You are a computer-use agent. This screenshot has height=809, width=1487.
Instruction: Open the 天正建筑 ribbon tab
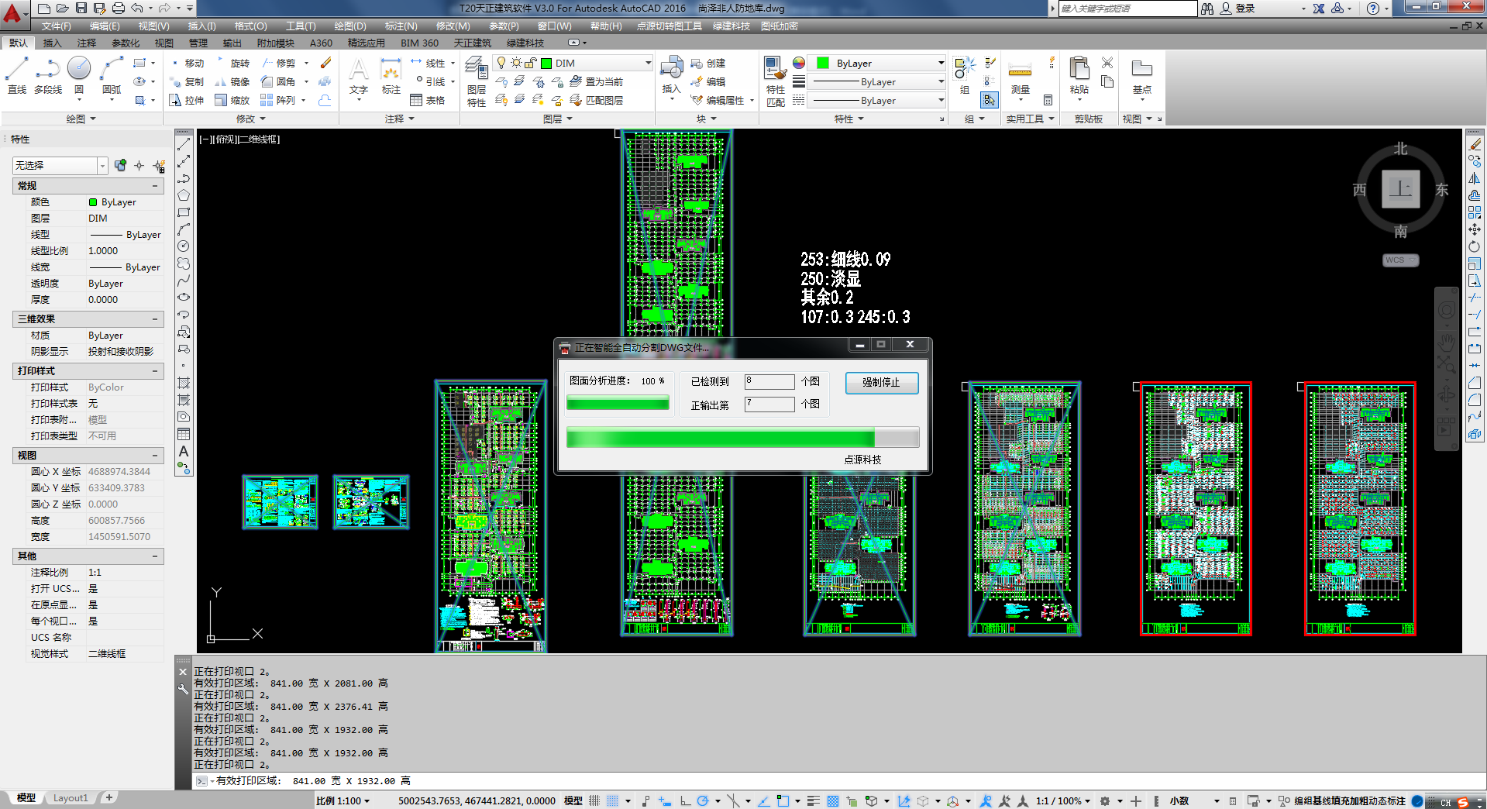click(472, 43)
